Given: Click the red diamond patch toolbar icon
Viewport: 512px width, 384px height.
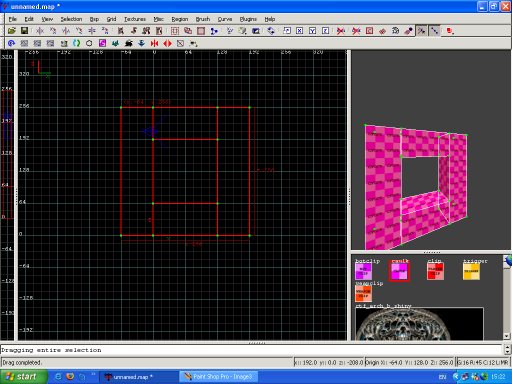Looking at the screenshot, I should point(382,31).
